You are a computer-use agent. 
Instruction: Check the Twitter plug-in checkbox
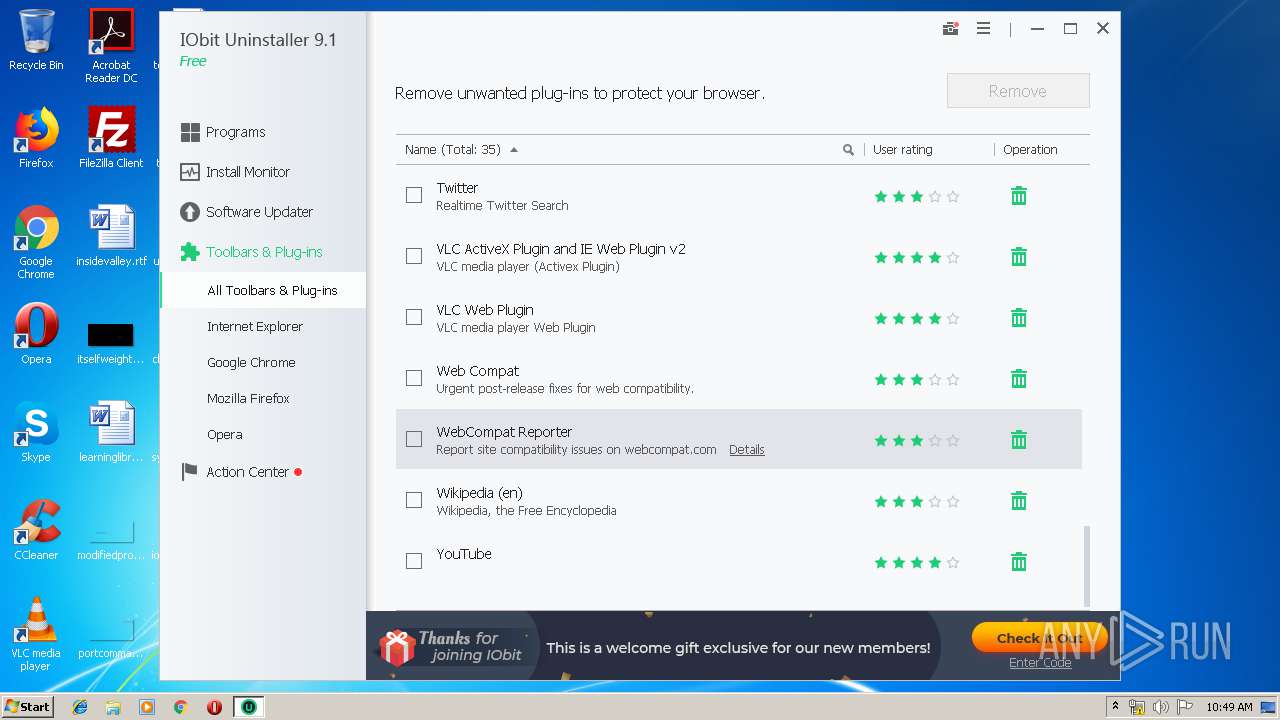tap(414, 195)
